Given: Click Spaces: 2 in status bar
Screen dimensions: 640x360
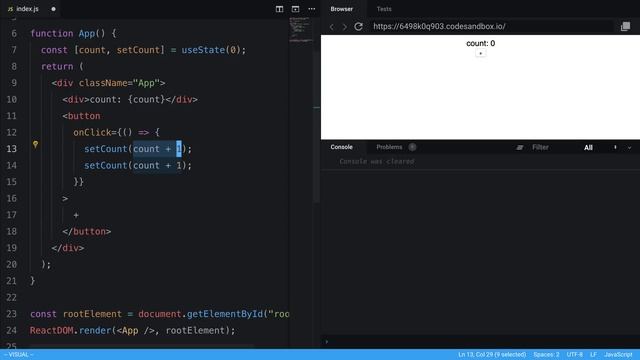Looking at the screenshot, I should coord(546,355).
